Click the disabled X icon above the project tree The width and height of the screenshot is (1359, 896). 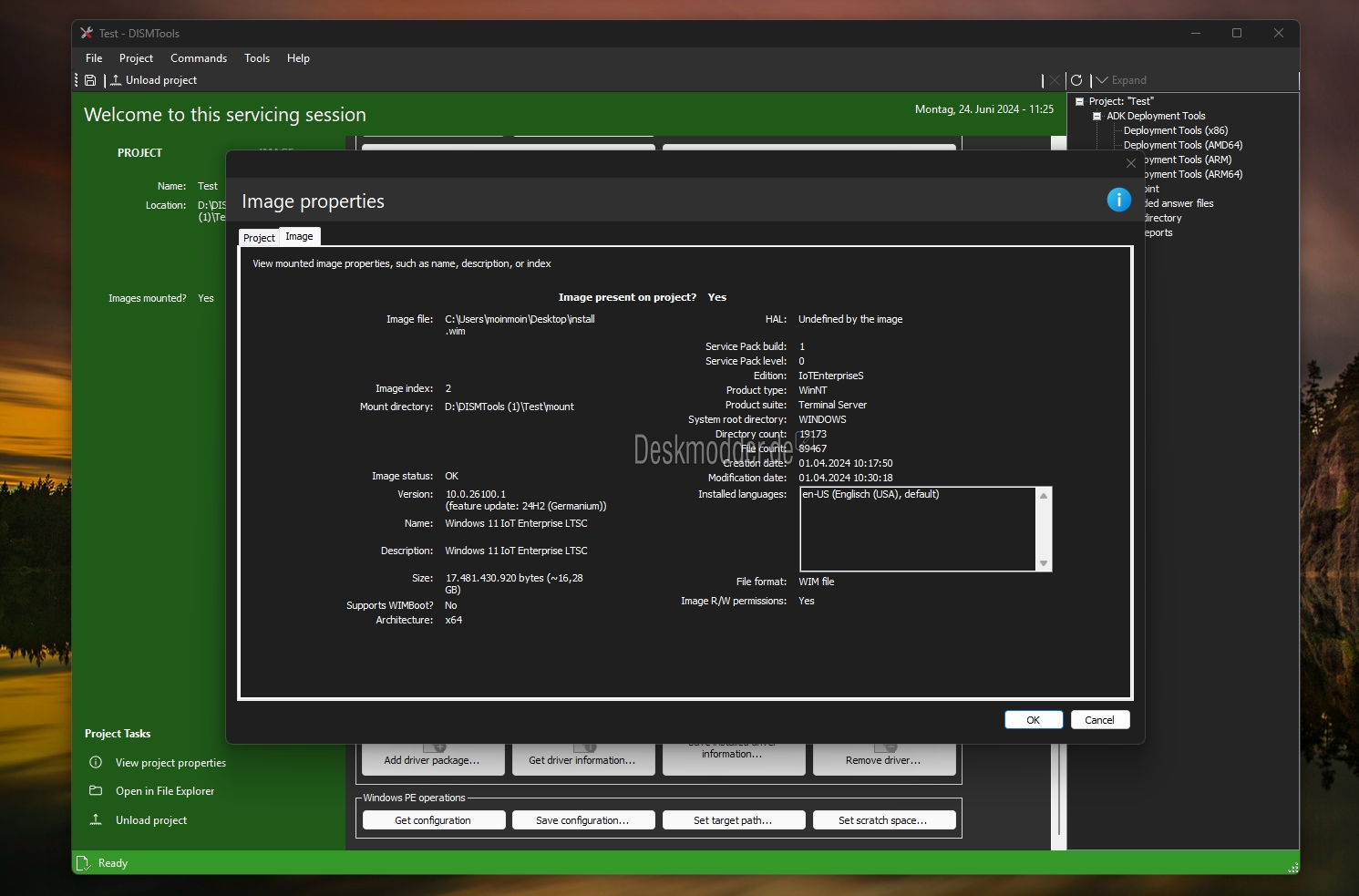click(x=1055, y=80)
